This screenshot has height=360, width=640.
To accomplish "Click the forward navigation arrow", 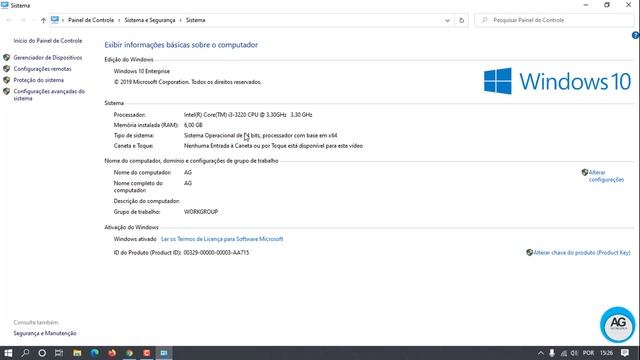I will pyautogui.click(x=23, y=20).
